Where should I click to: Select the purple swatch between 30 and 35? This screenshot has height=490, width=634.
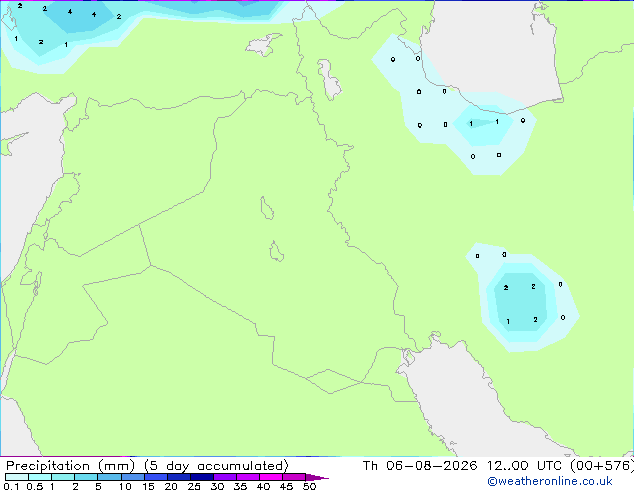pos(225,477)
